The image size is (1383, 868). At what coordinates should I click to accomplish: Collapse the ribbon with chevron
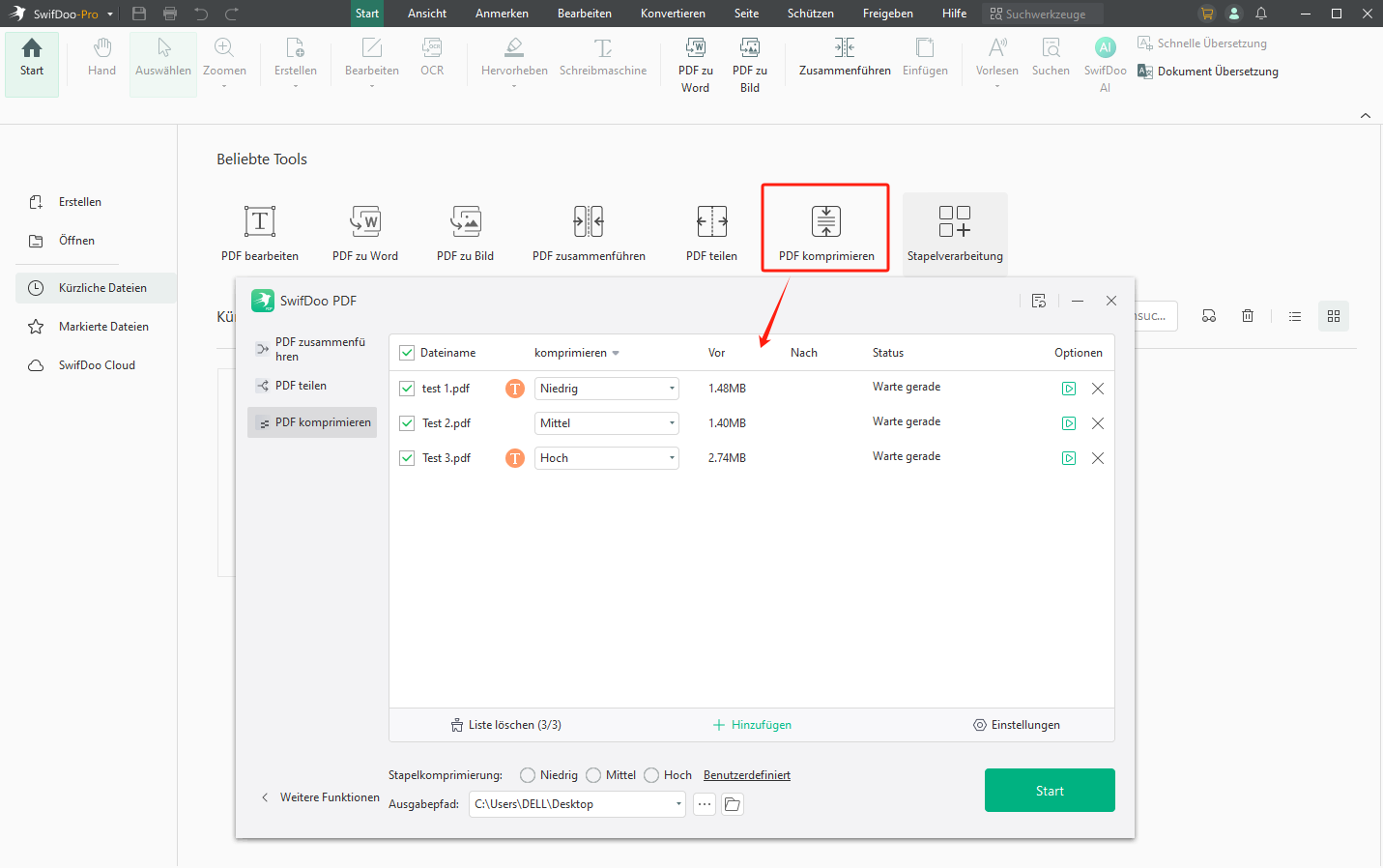(1366, 115)
